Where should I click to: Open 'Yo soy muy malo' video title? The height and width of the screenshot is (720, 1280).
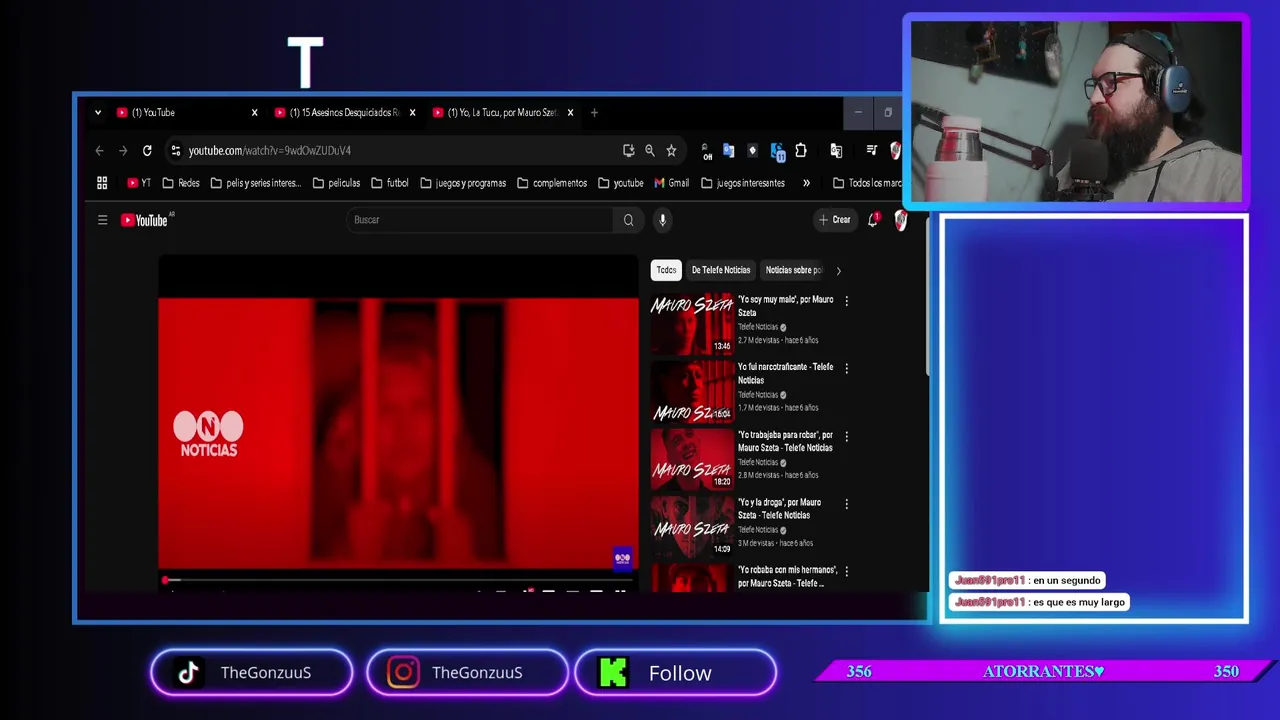point(785,306)
